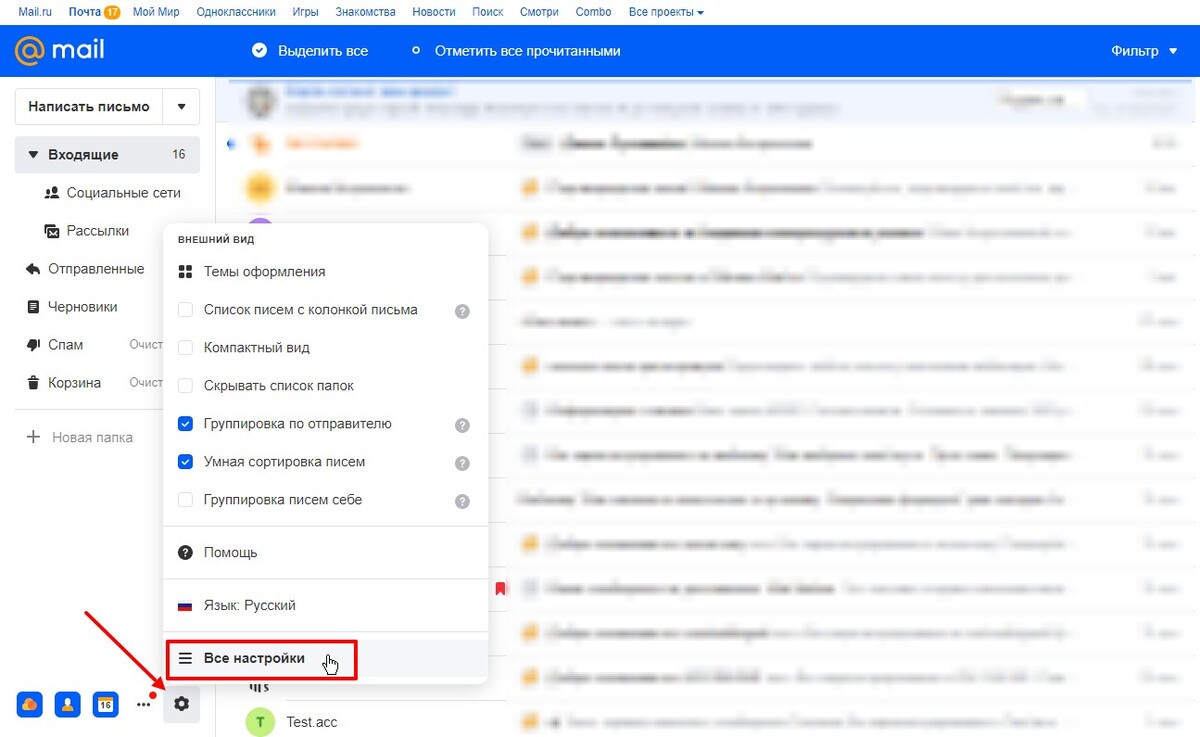Viewport: 1200px width, 737px height.
Task: Click the Помощь question icon
Action: click(185, 553)
